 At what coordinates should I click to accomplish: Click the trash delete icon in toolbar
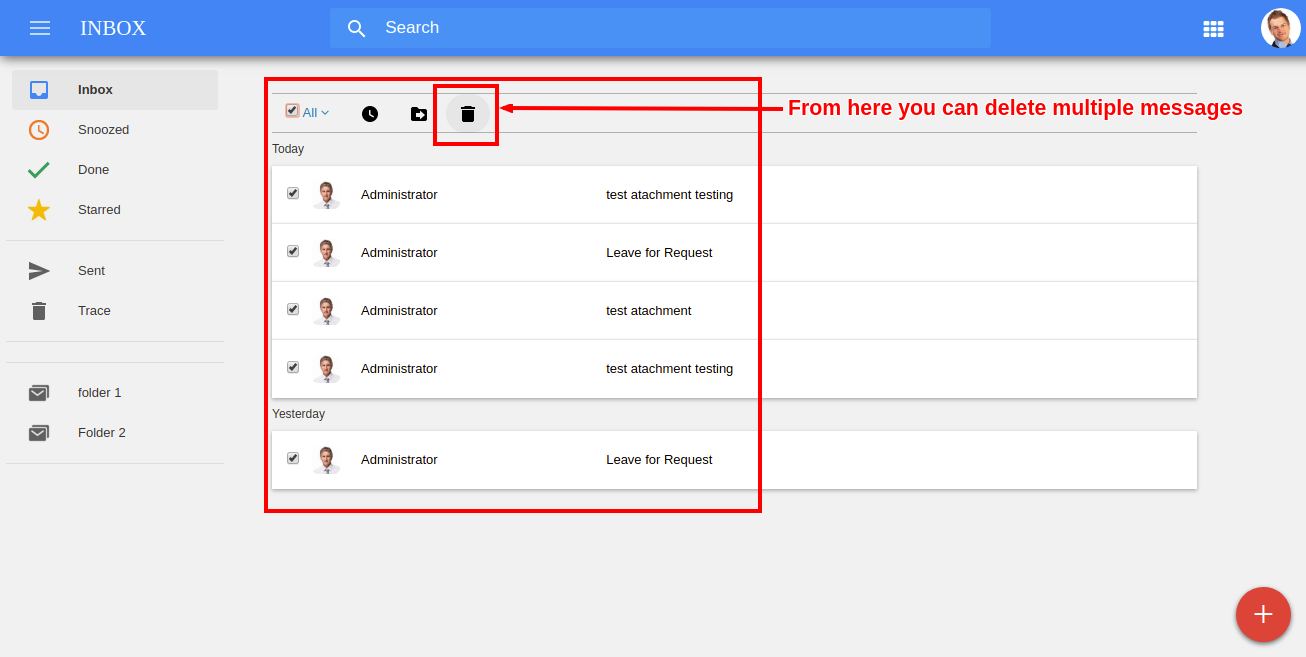pos(468,114)
